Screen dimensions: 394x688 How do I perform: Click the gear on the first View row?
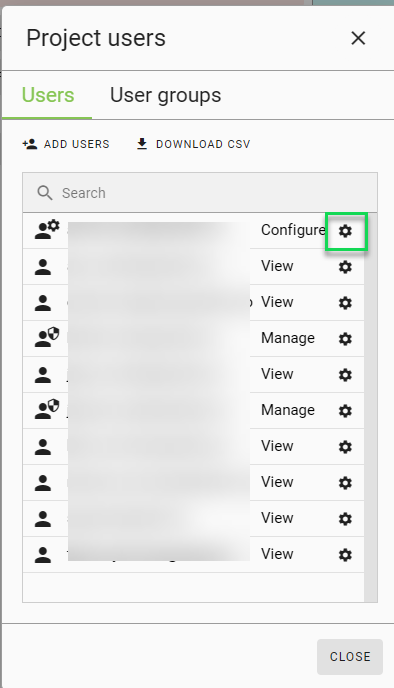(345, 267)
